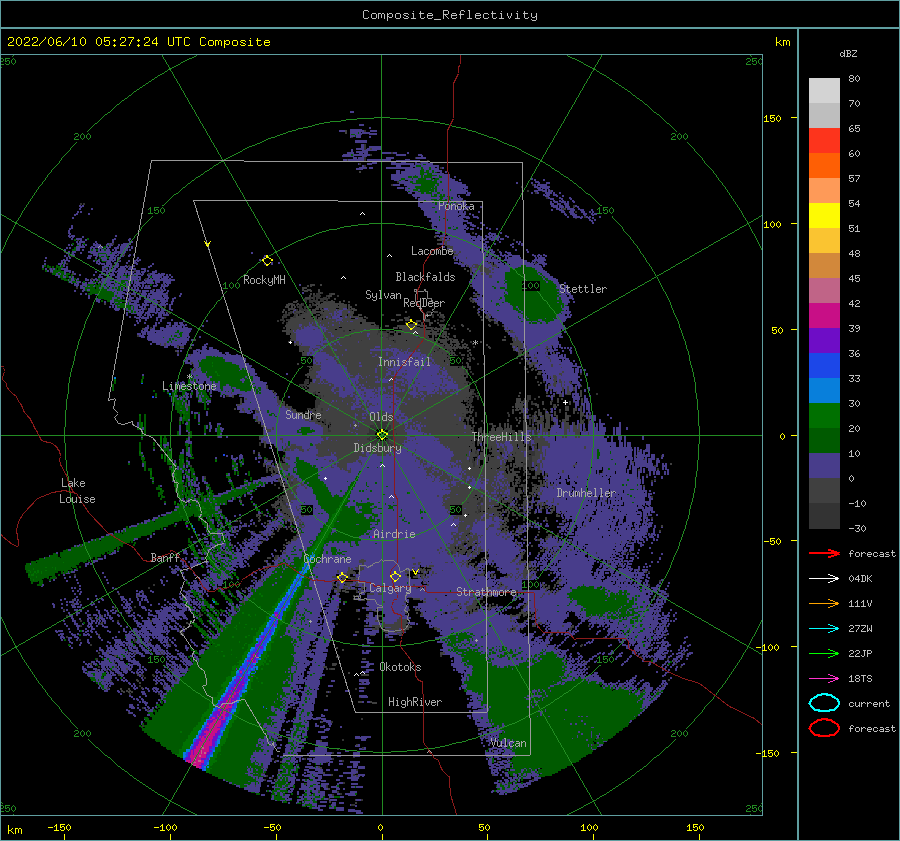This screenshot has width=900, height=841.
Task: Click the Strathmore label
Action: click(486, 592)
